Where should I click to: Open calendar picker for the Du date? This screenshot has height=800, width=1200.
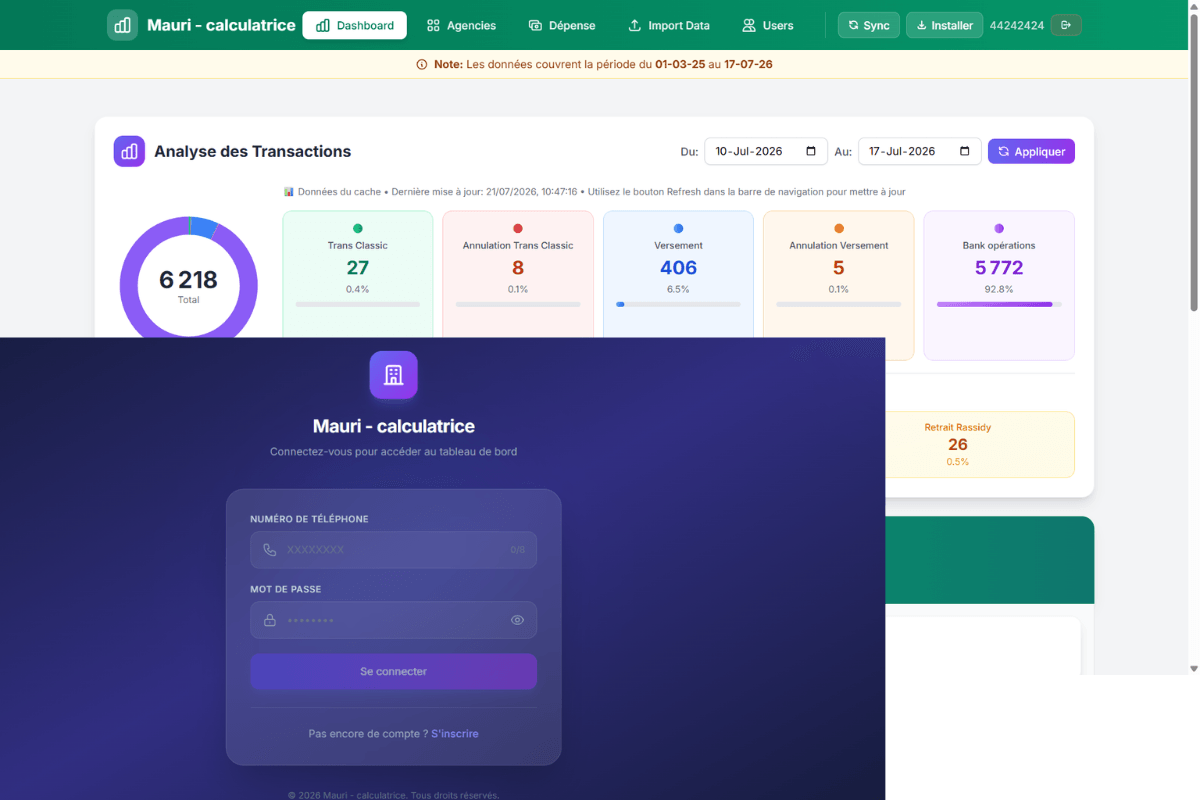tap(811, 151)
